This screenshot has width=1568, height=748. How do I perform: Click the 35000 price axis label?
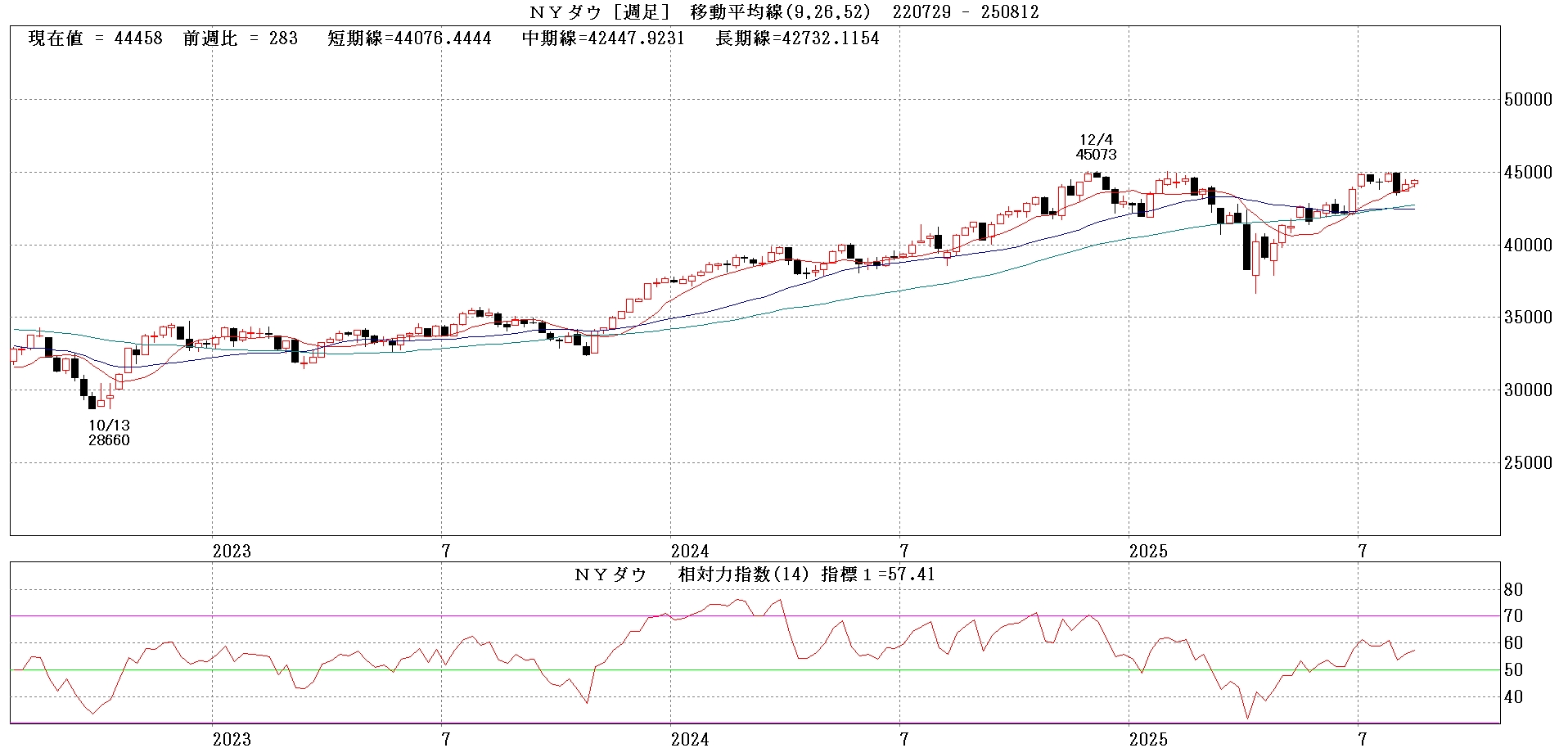(x=1528, y=318)
